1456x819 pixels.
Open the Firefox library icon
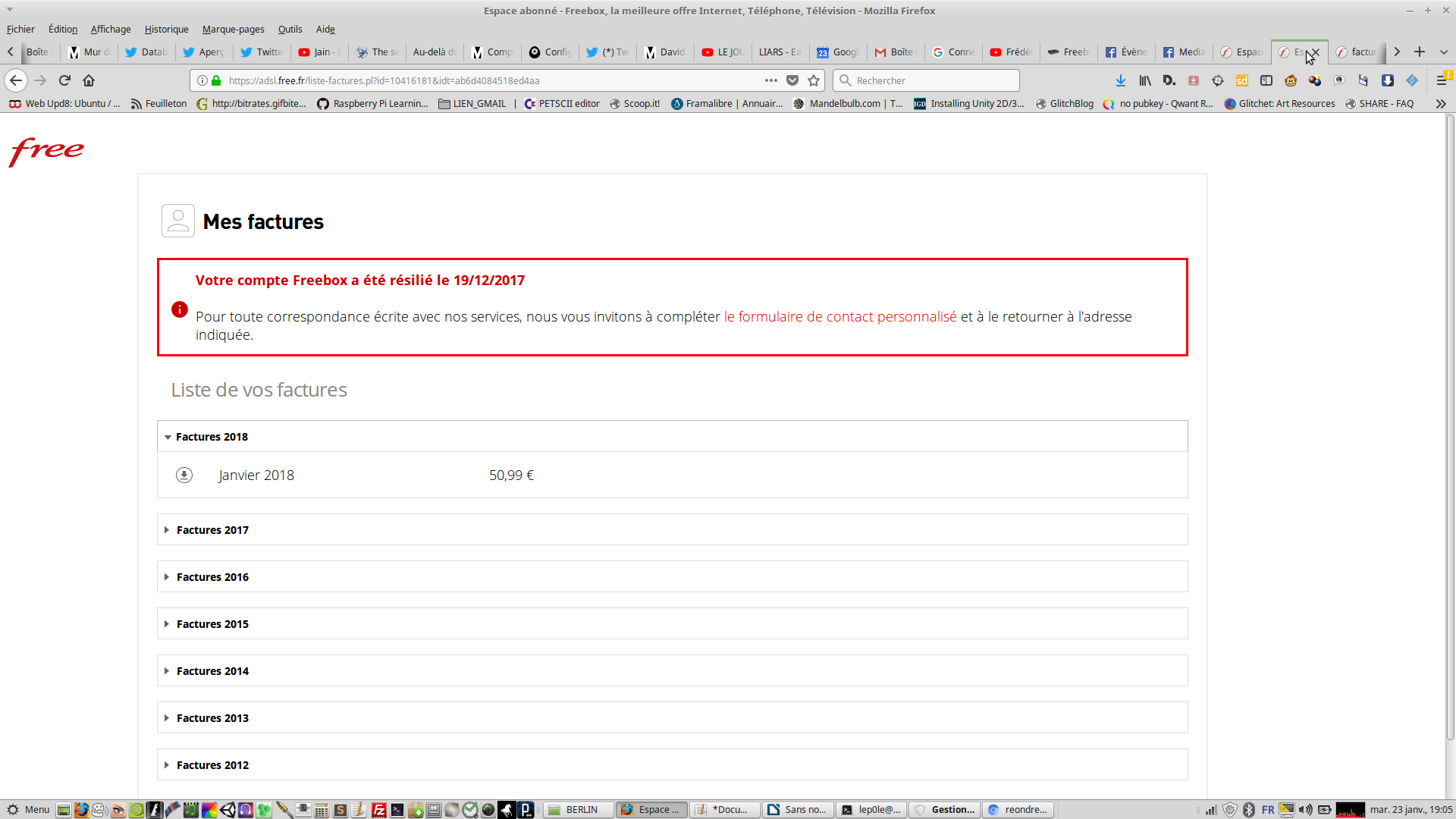click(1144, 80)
